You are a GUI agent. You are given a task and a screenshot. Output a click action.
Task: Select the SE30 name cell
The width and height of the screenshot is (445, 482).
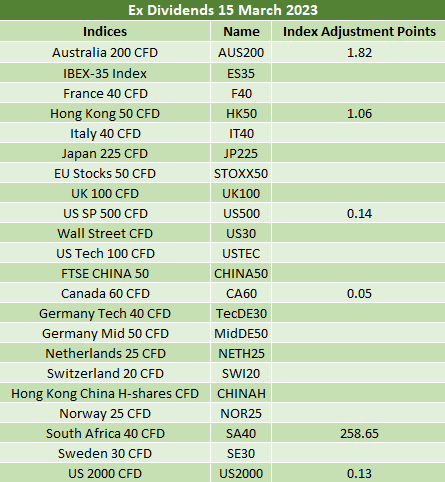pos(241,453)
